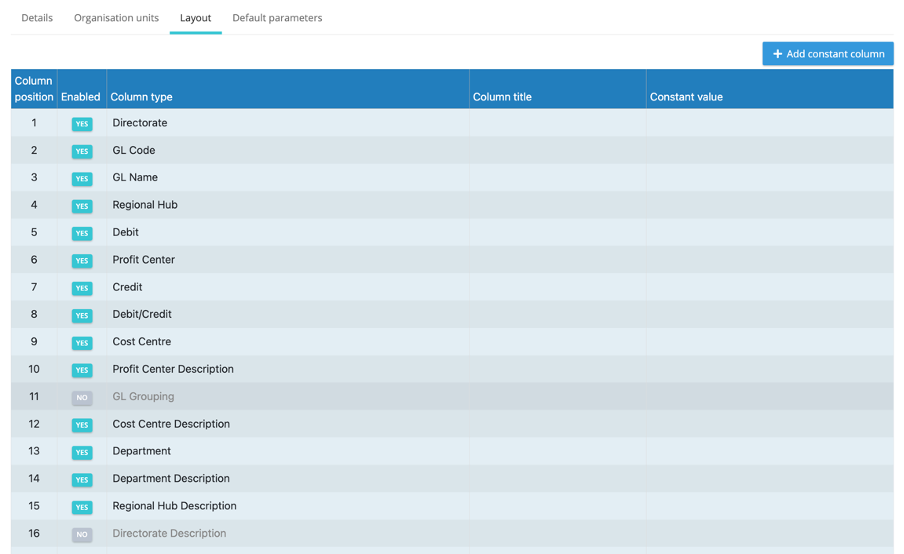Click the Add constant column button
Viewport: 904px width, 554px height.
click(x=827, y=54)
